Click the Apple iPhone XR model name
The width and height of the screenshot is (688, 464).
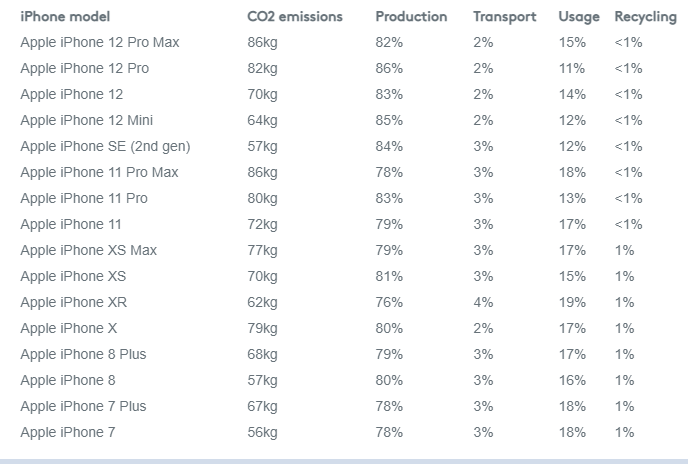coord(73,302)
